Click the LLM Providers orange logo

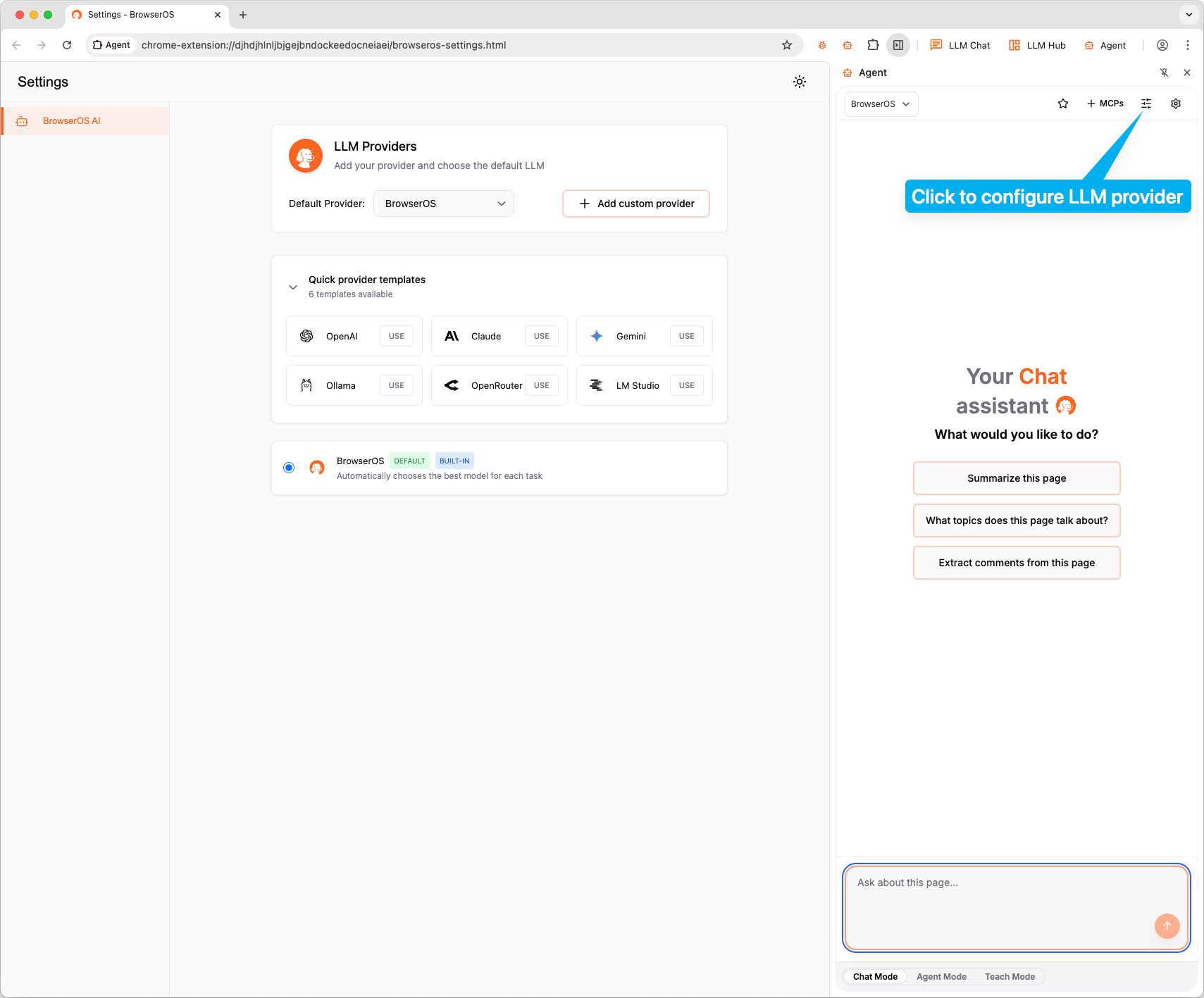pos(306,156)
